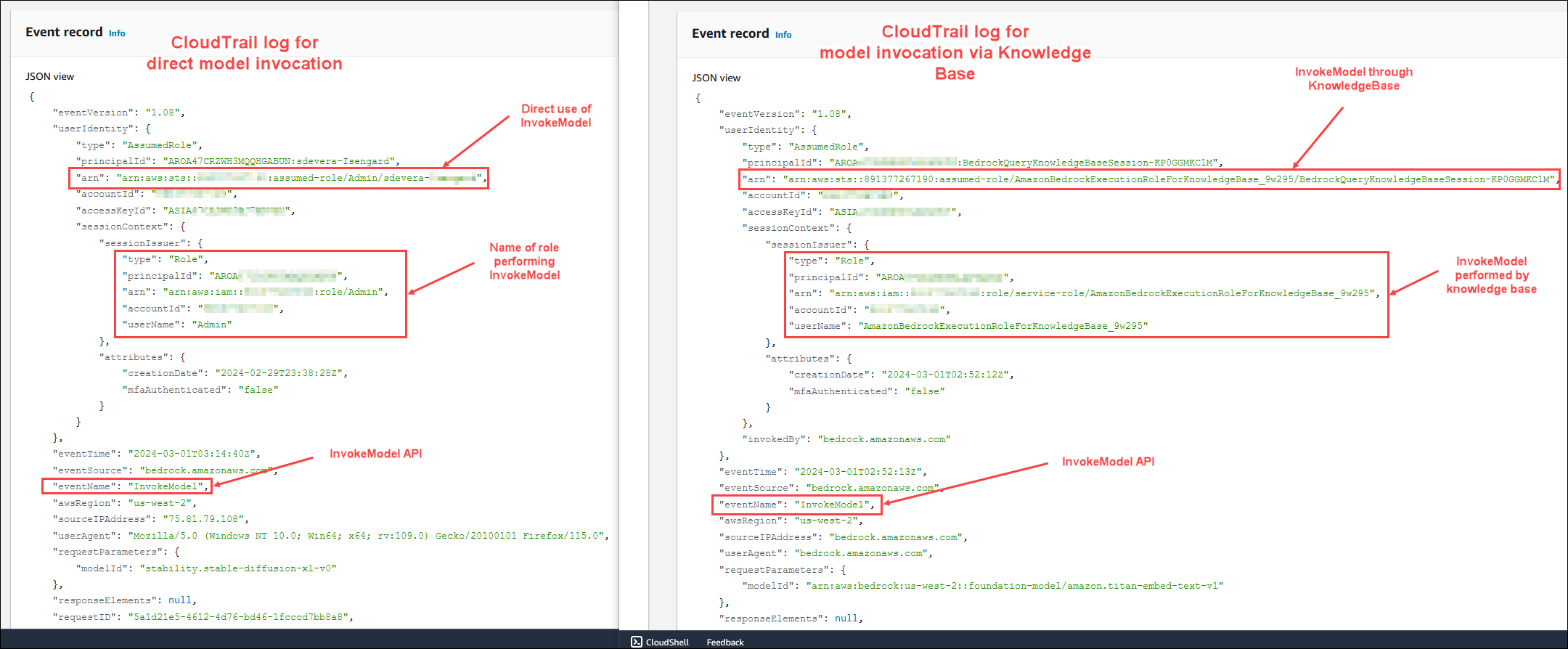Select "responseElements": null in right log
This screenshot has height=649, width=1568.
click(x=791, y=619)
